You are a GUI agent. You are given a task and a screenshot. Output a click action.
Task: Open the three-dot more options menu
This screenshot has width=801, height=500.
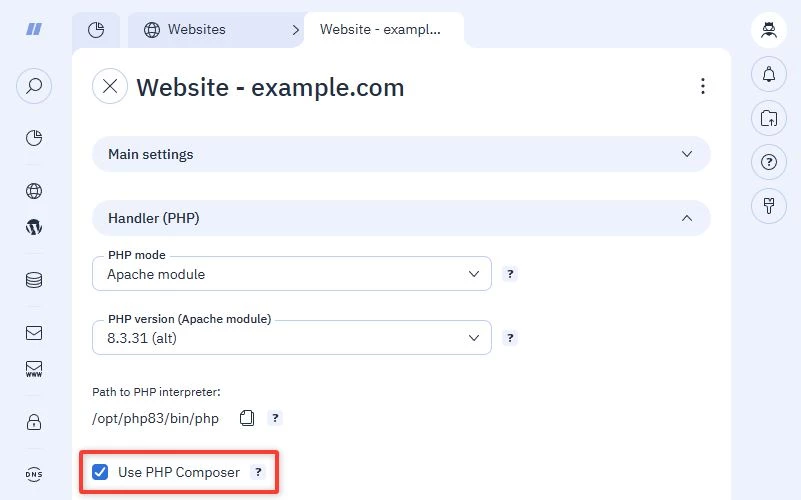click(x=703, y=86)
